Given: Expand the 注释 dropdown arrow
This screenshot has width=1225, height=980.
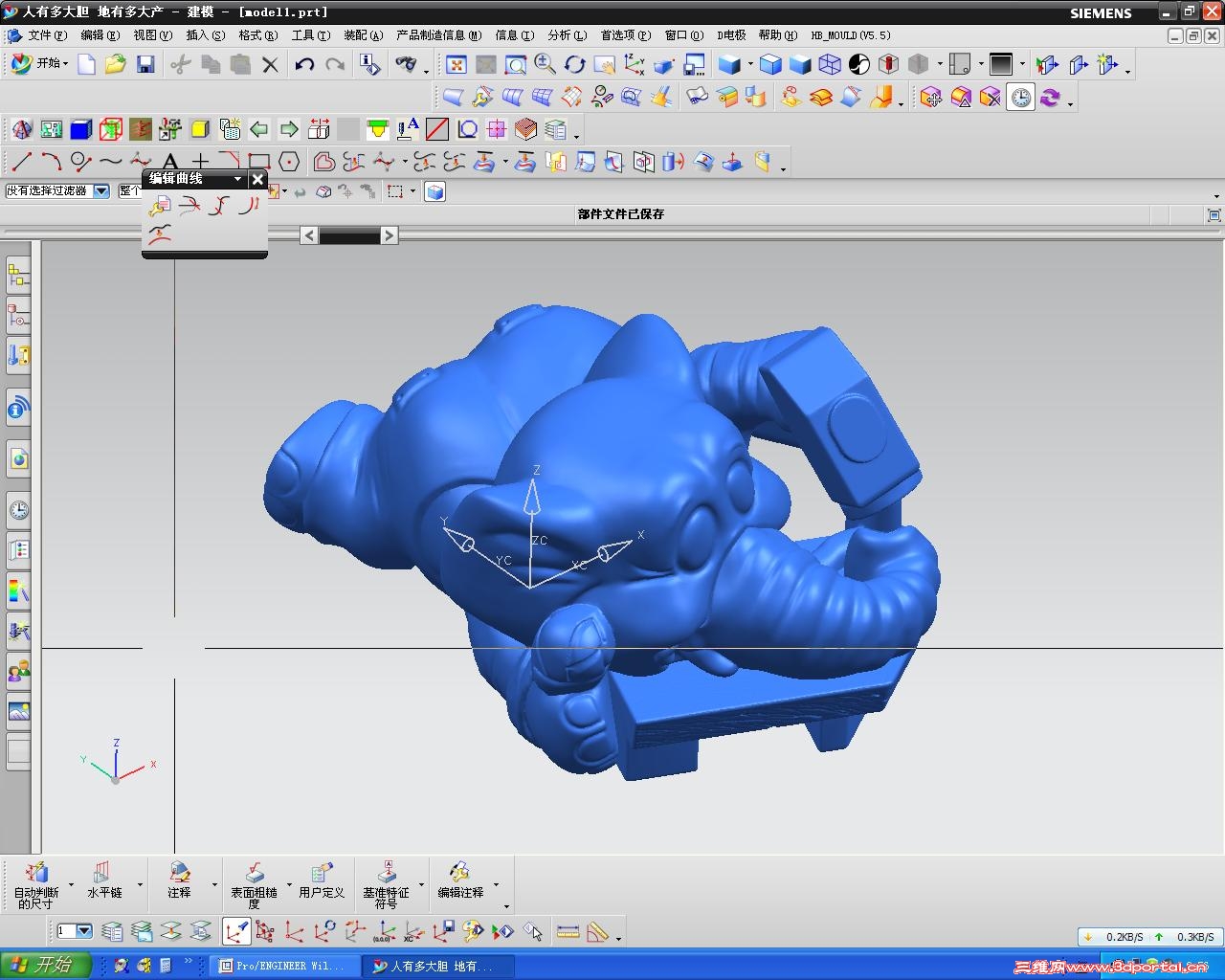Looking at the screenshot, I should coord(214,885).
